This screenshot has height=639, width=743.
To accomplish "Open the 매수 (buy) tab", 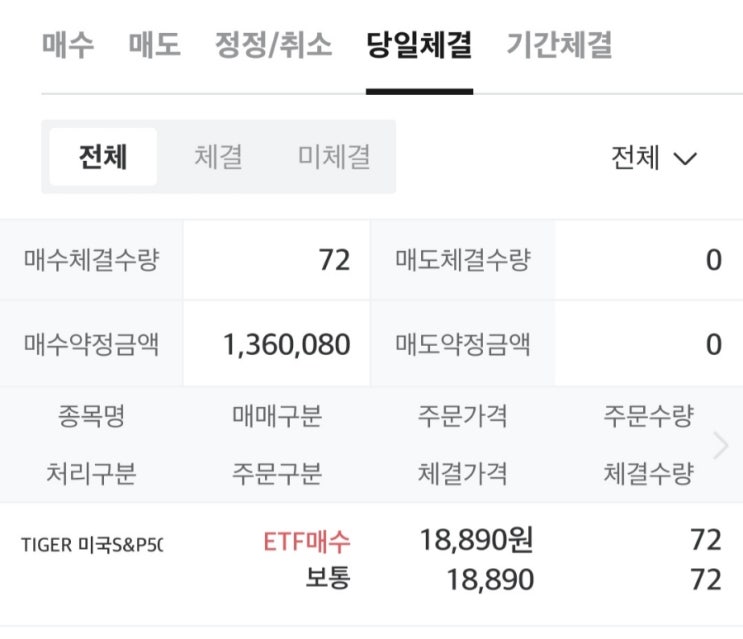I will pos(68,46).
